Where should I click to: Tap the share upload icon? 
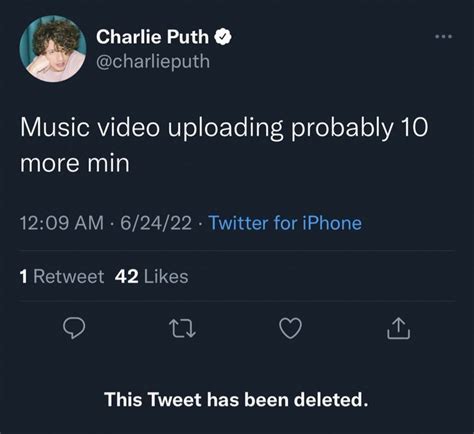[x=398, y=328]
